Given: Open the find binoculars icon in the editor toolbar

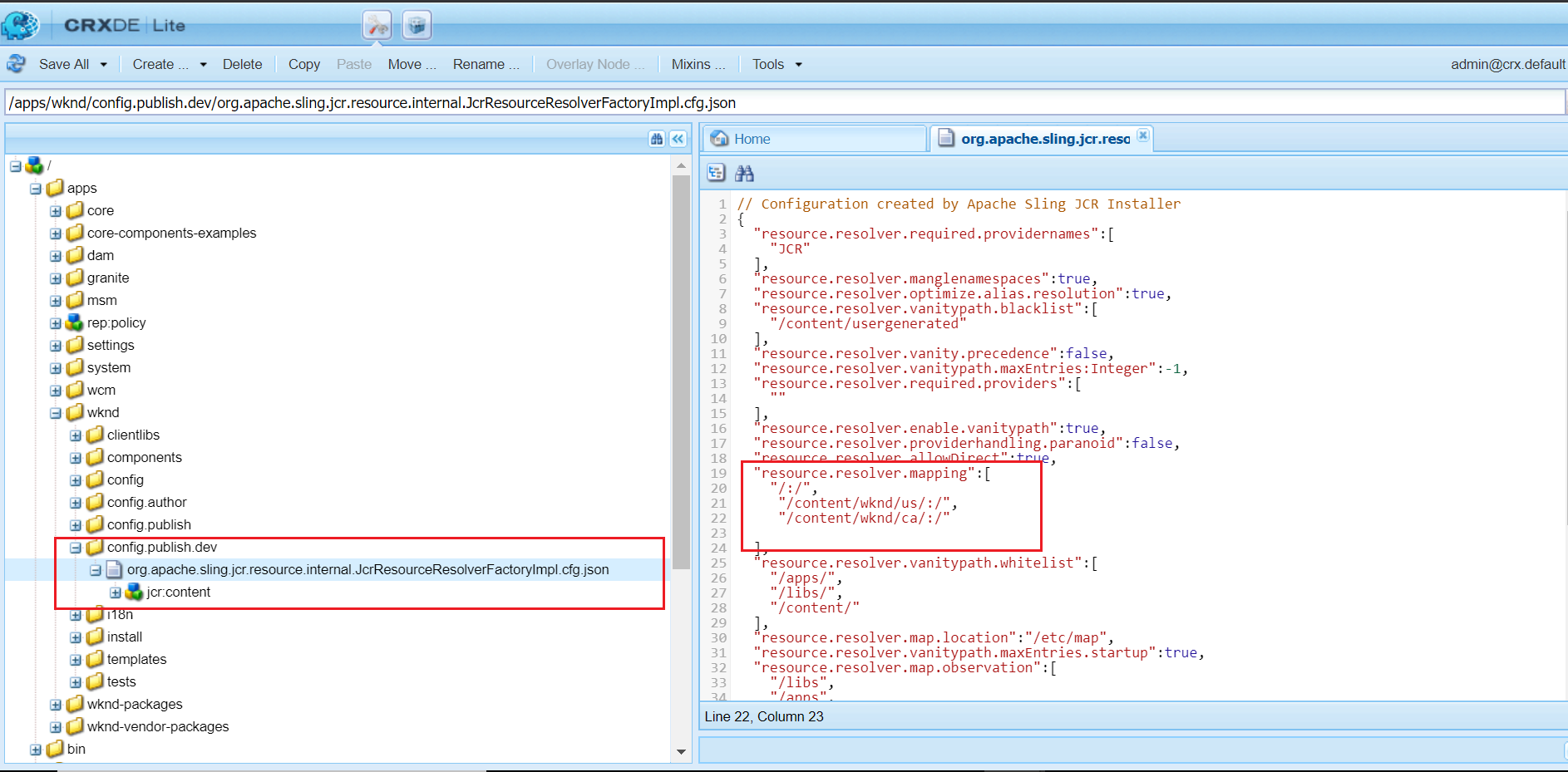Looking at the screenshot, I should (x=744, y=173).
